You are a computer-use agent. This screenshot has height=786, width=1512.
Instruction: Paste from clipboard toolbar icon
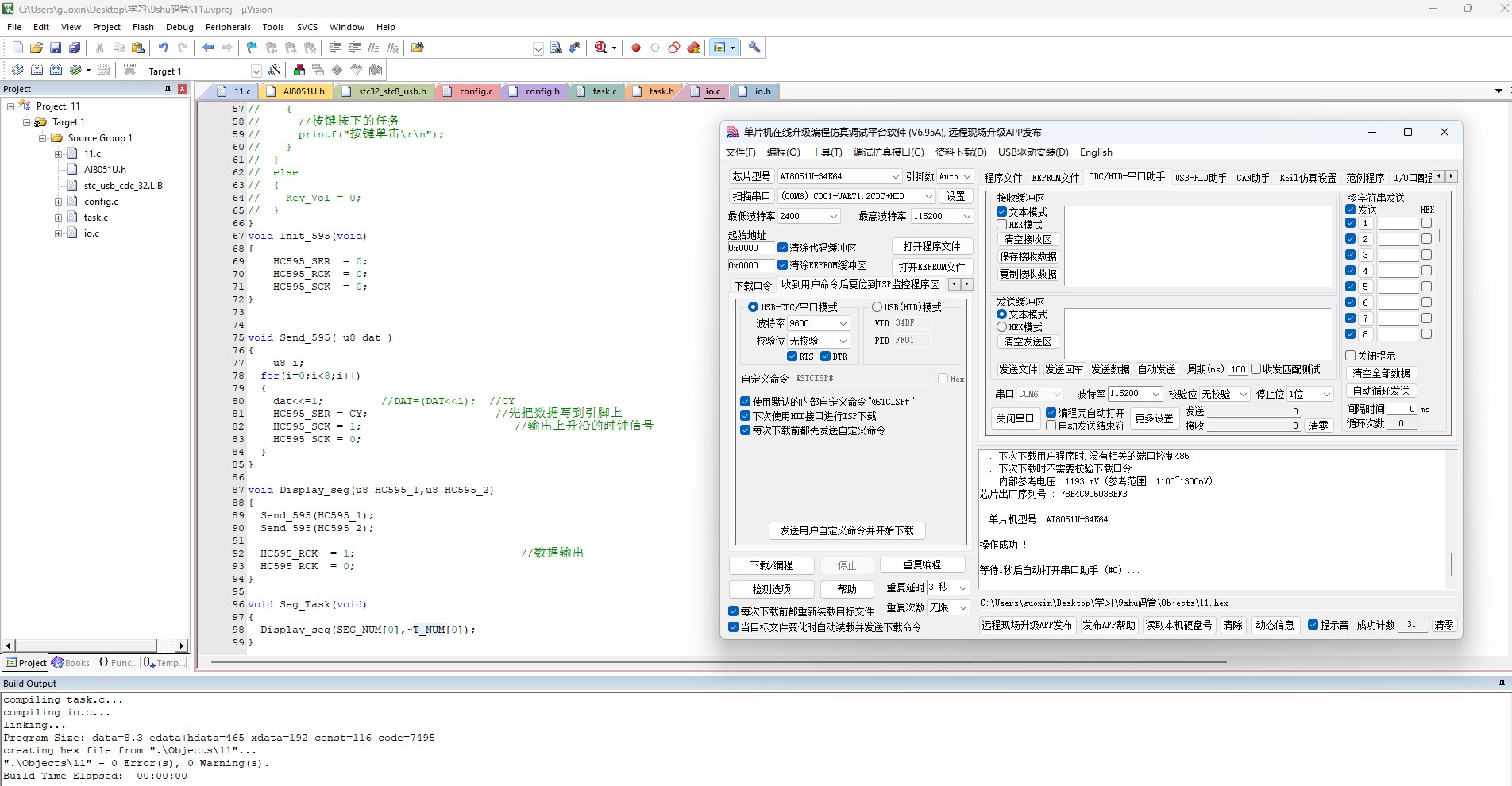click(x=138, y=48)
